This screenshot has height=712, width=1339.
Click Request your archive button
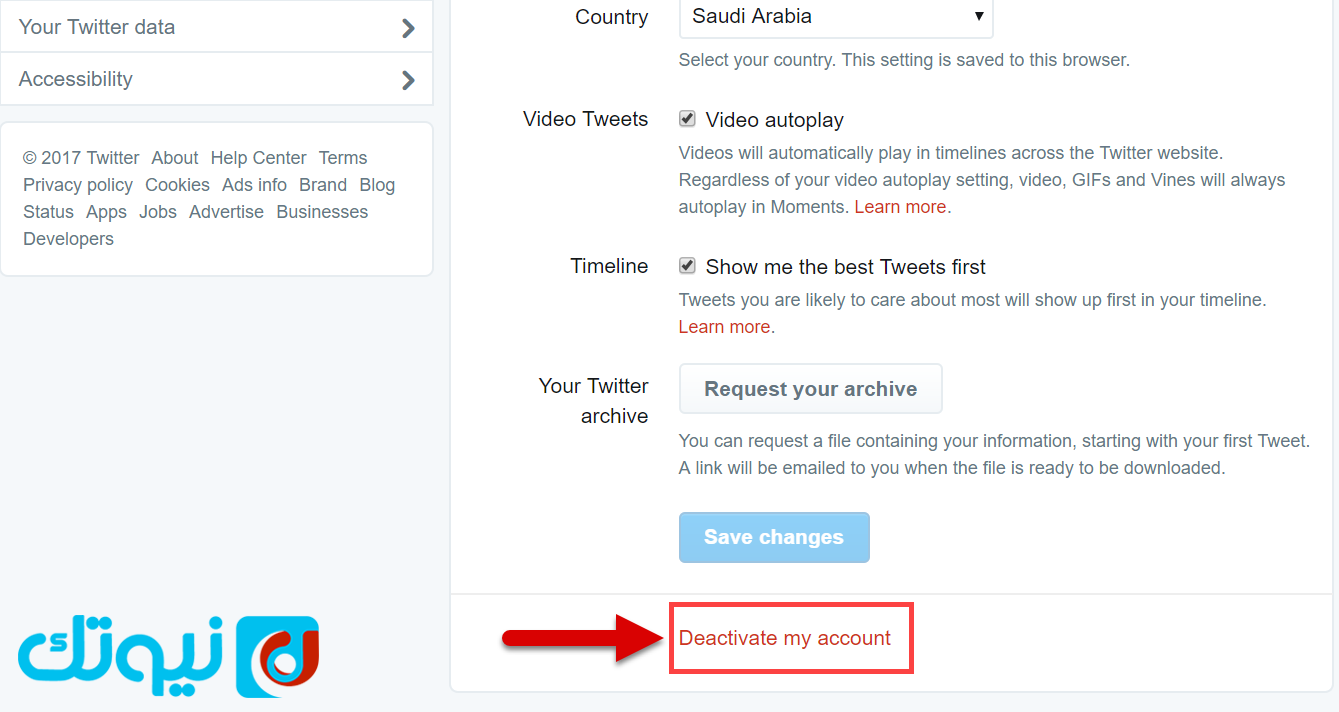[x=810, y=389]
